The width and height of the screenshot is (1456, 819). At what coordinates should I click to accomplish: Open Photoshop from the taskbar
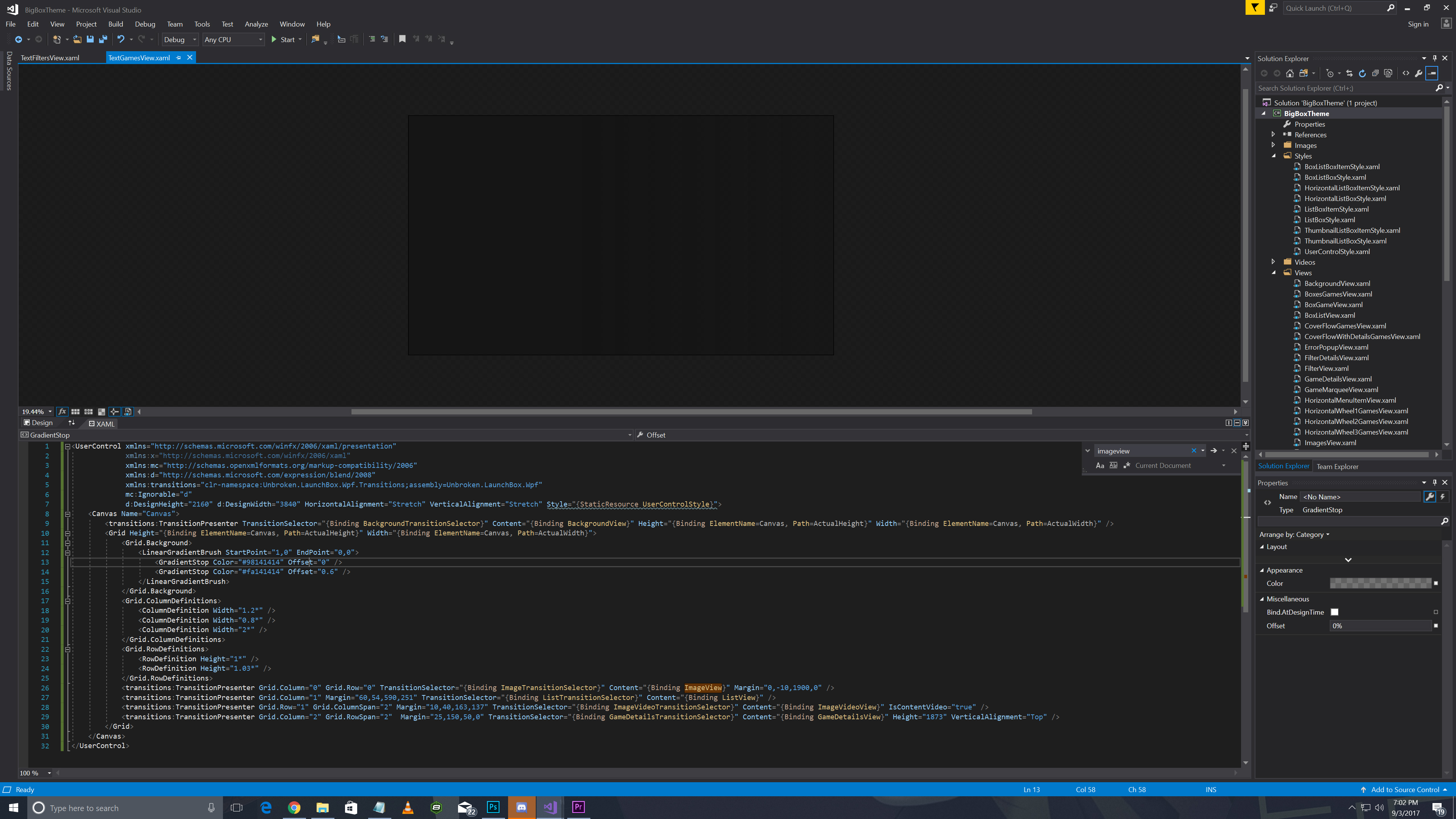[x=493, y=807]
